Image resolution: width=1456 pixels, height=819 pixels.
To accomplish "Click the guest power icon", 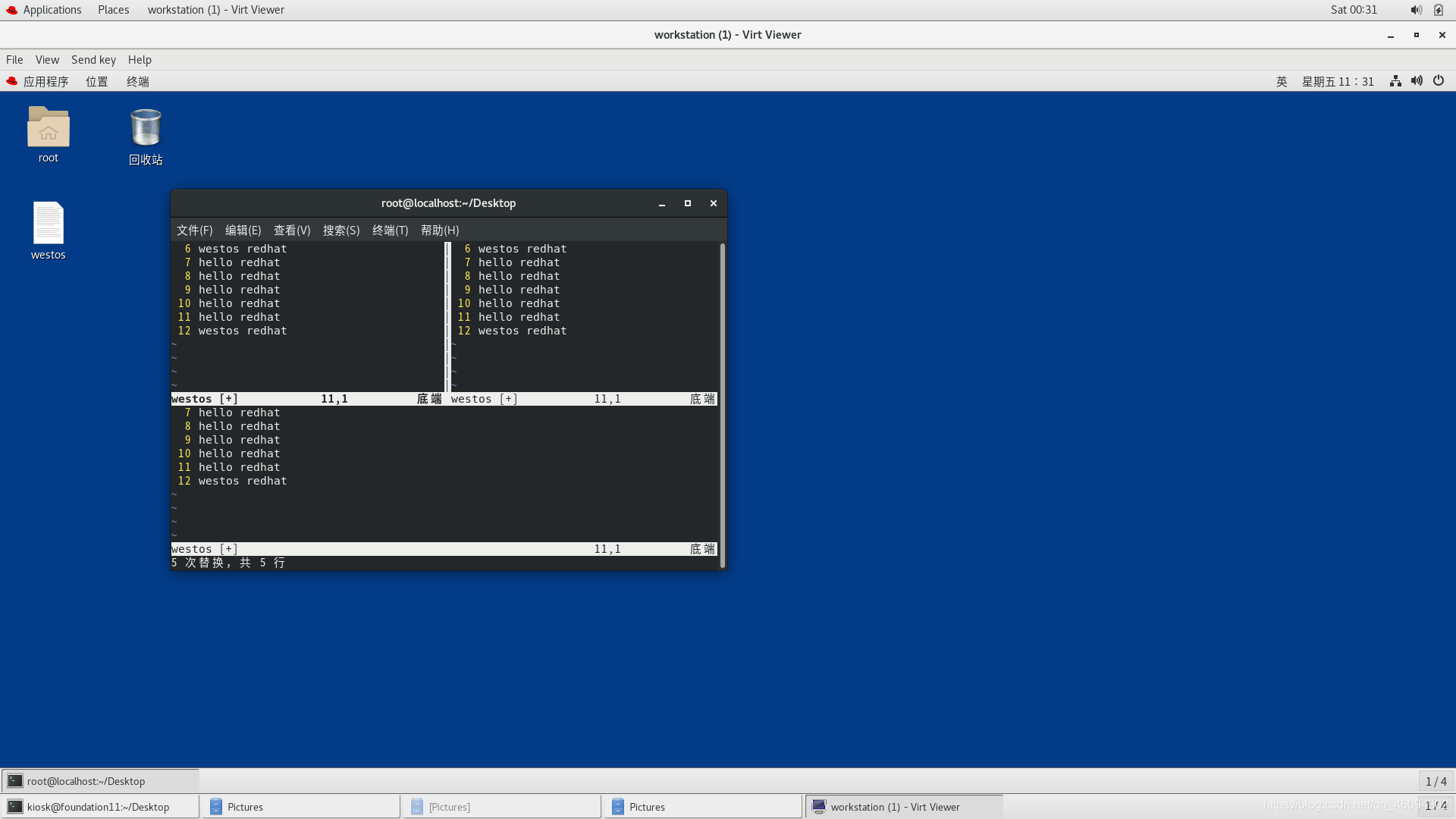I will pos(1439,81).
